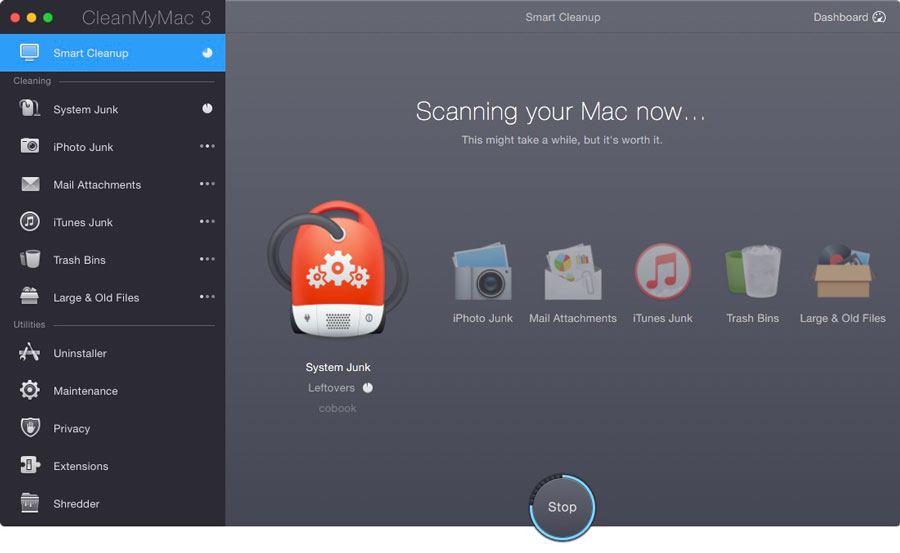Click the iTunes Junk icon in main panel
The image size is (900, 553).
pos(662,271)
